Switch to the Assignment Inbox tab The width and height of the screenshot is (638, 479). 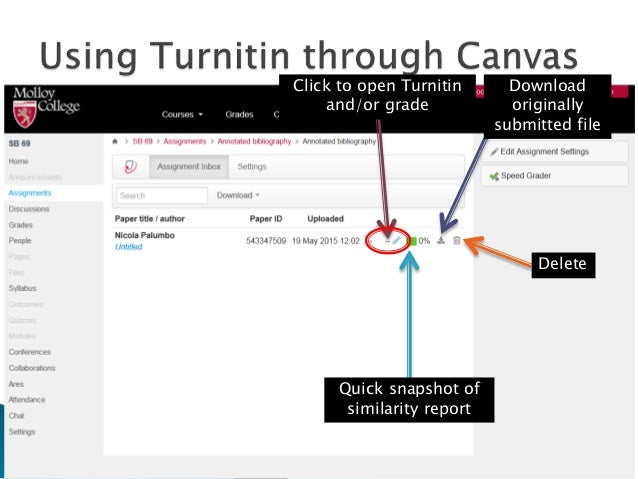click(x=189, y=166)
